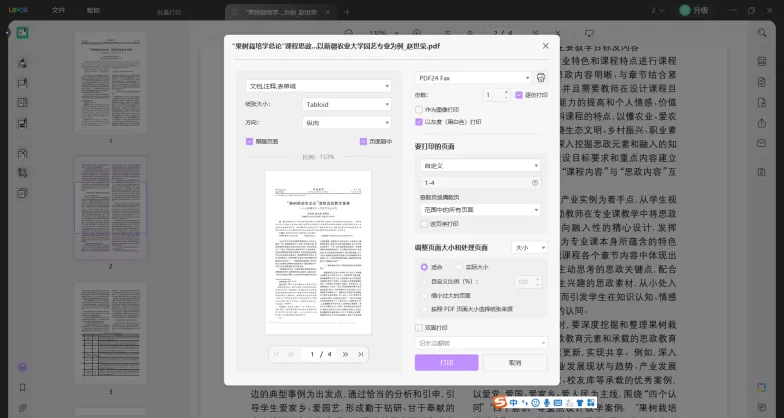Open printer settings icon beside PDF24 Fax

click(540, 77)
